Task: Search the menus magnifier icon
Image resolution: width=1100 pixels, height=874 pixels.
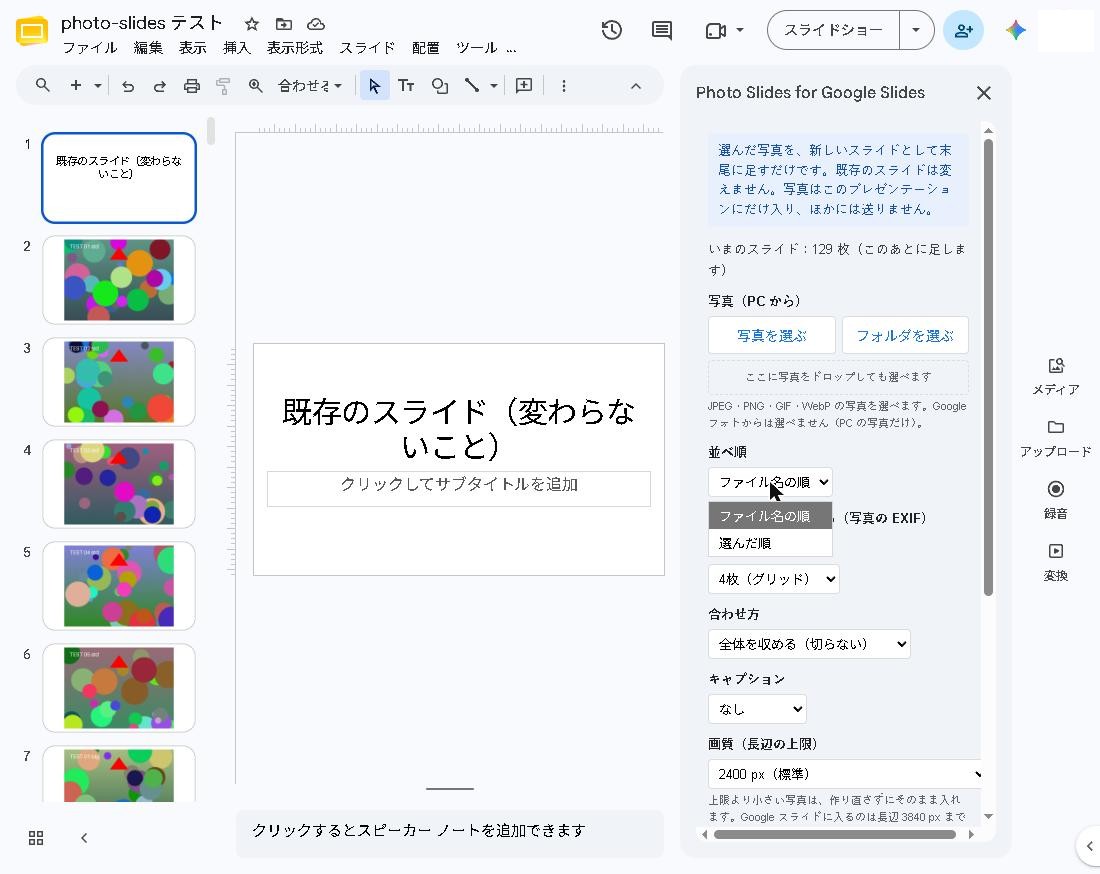Action: 43,86
